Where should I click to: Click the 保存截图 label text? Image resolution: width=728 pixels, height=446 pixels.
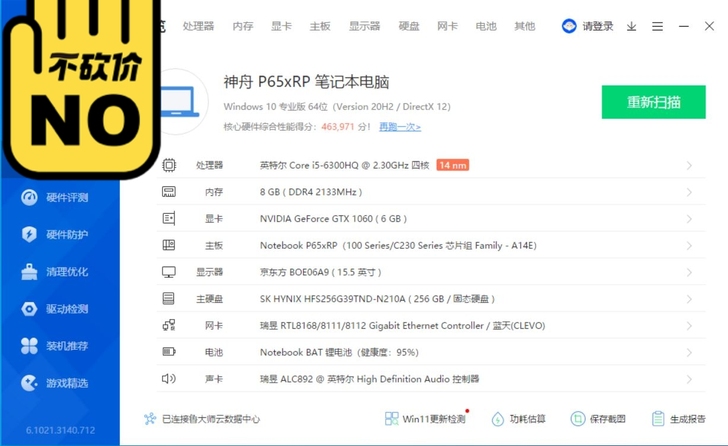[607, 419]
